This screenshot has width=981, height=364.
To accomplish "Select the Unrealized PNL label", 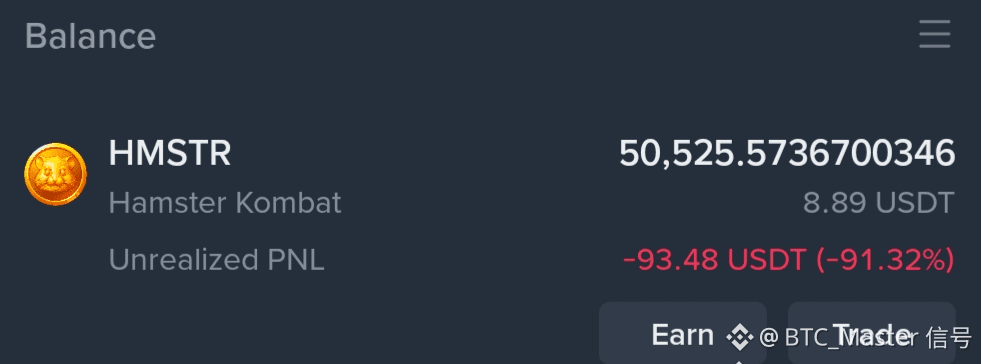I will (x=216, y=260).
